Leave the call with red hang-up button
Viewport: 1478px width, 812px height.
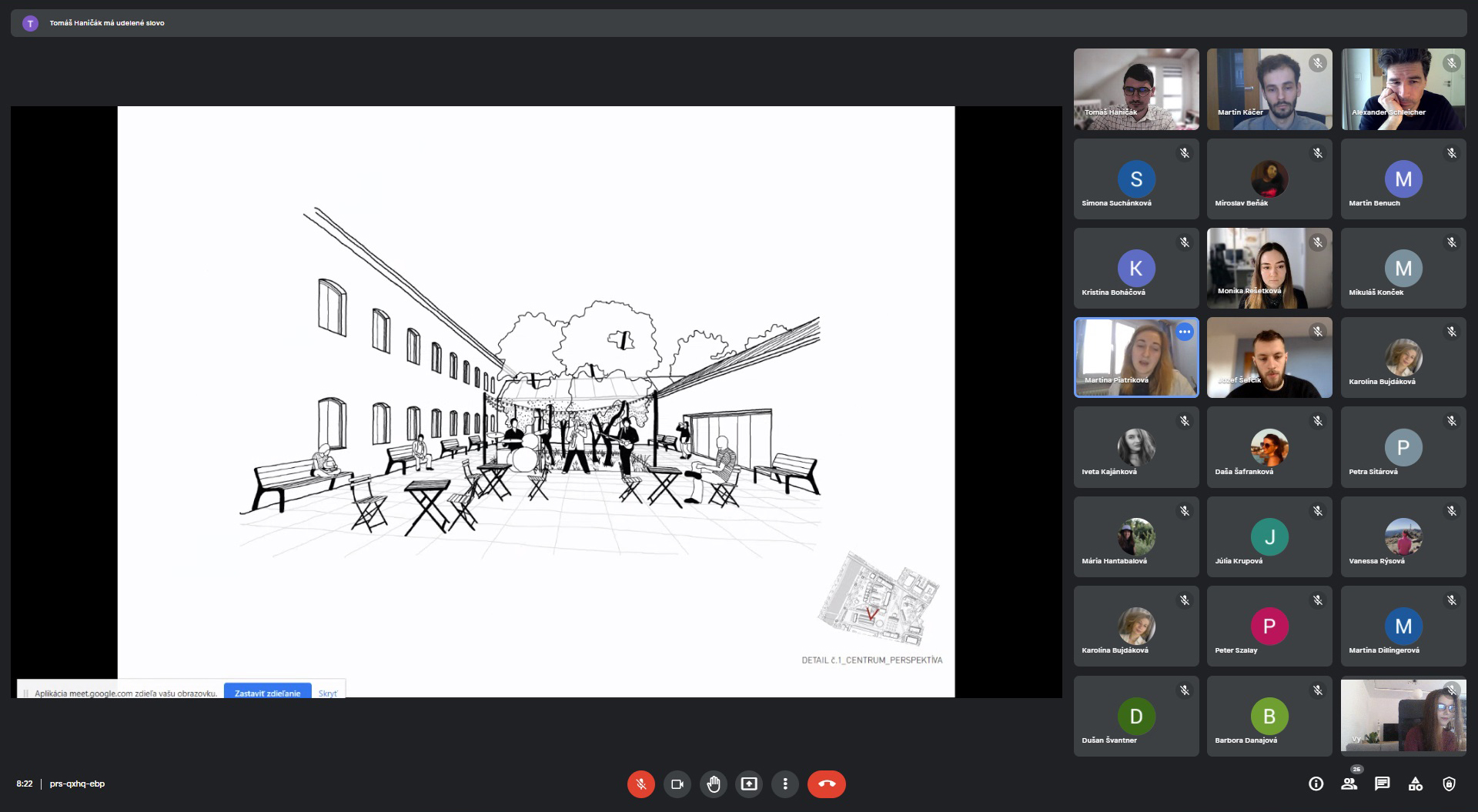(x=826, y=784)
